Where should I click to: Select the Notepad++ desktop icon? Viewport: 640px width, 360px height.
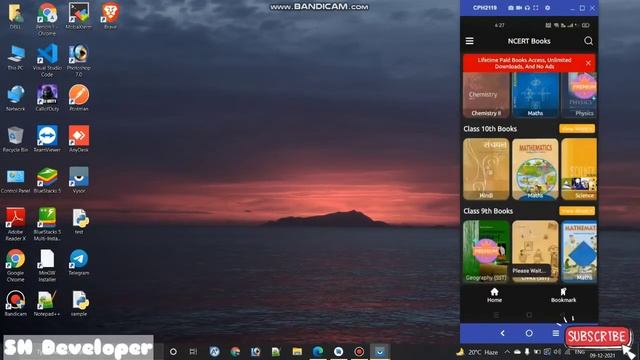47,303
